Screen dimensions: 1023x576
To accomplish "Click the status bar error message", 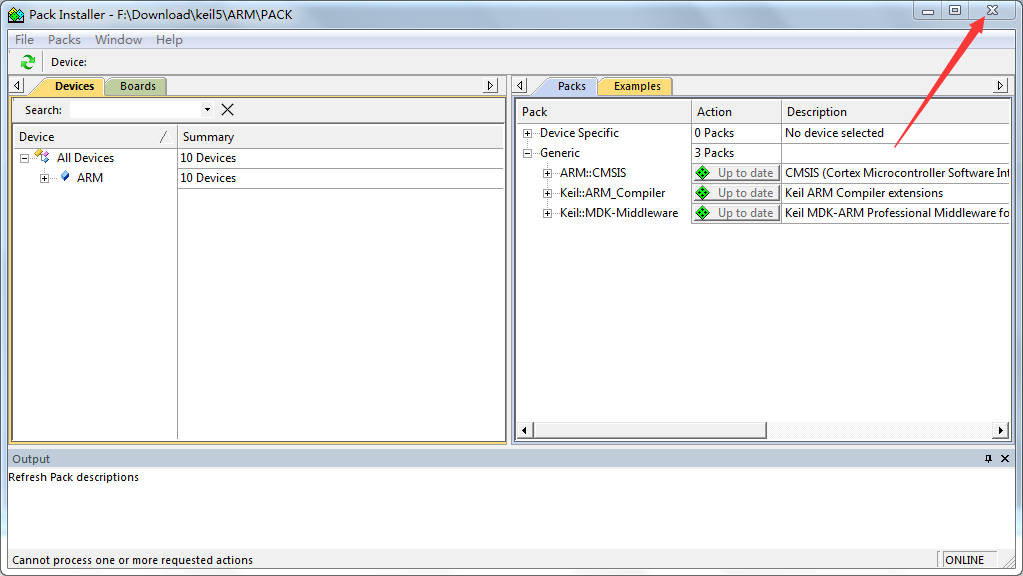I will pyautogui.click(x=132, y=560).
